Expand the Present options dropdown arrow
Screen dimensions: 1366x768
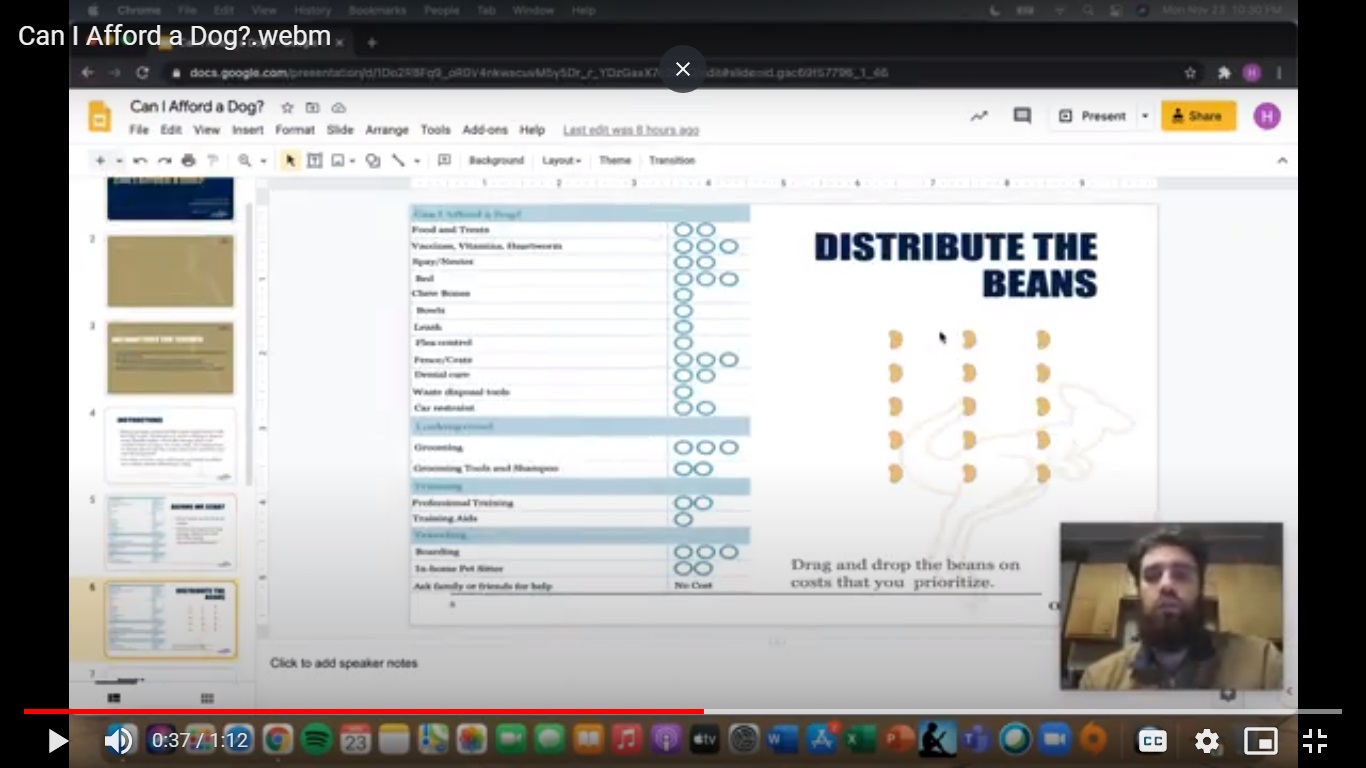click(1145, 116)
